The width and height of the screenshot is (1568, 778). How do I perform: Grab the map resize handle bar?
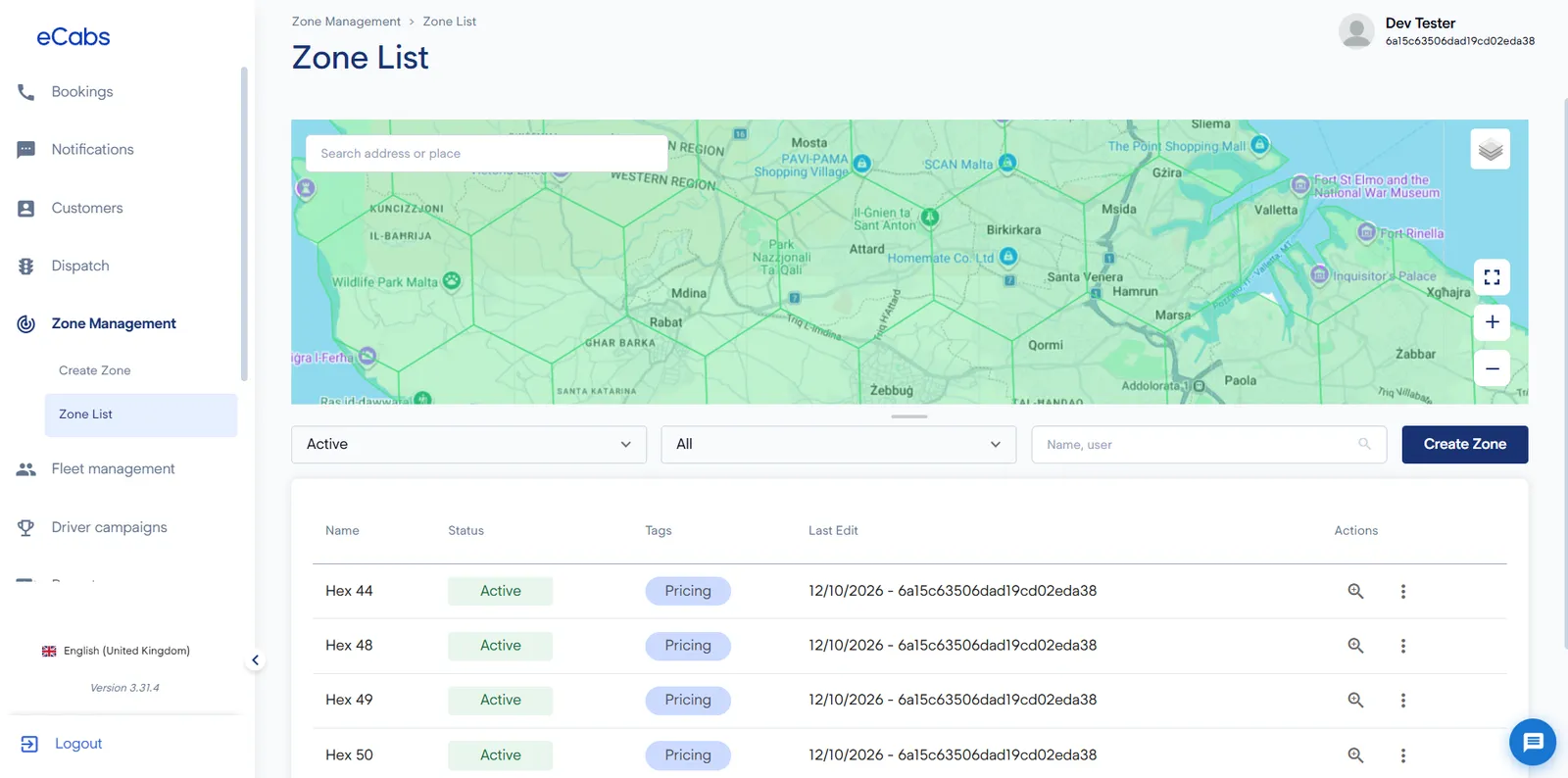click(x=909, y=416)
